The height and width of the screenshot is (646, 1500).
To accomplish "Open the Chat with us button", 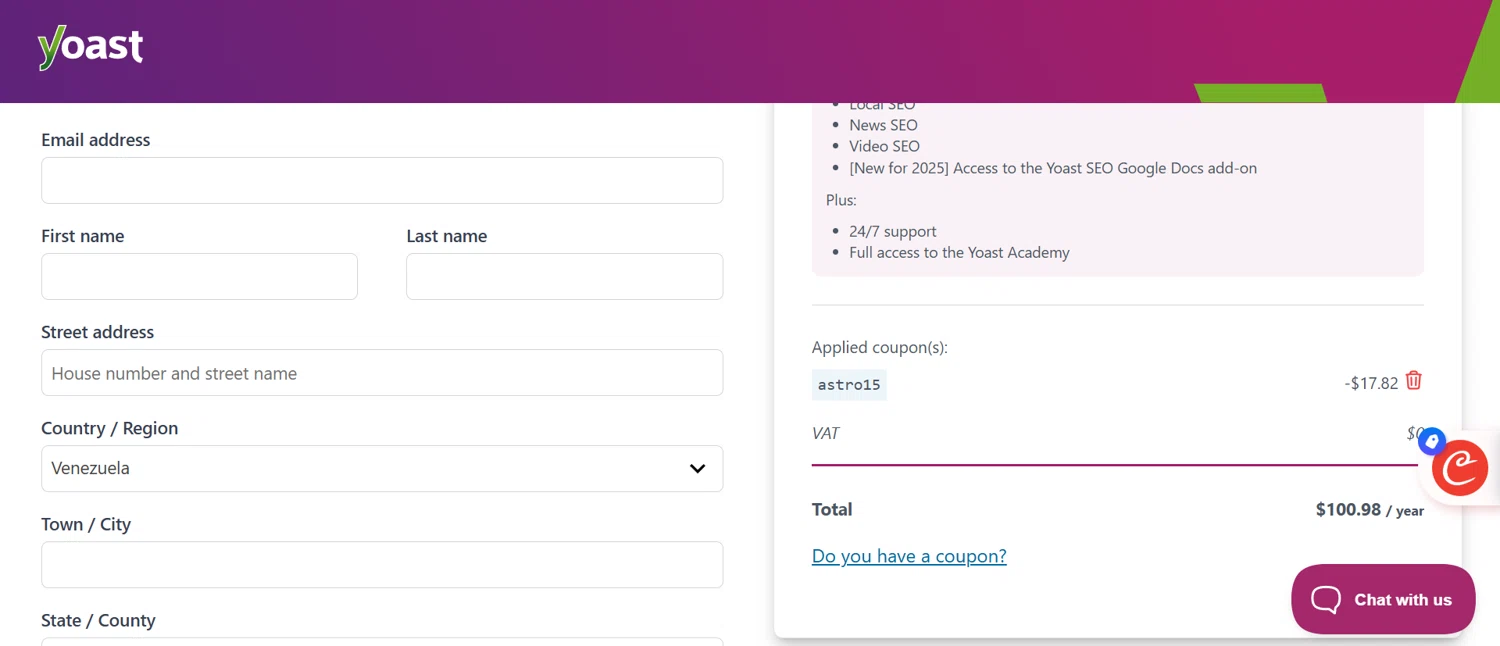I will tap(1383, 599).
